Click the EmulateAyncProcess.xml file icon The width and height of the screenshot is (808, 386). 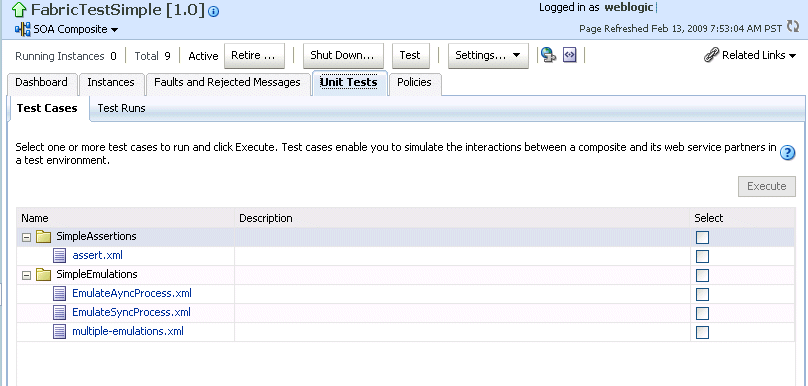point(60,294)
